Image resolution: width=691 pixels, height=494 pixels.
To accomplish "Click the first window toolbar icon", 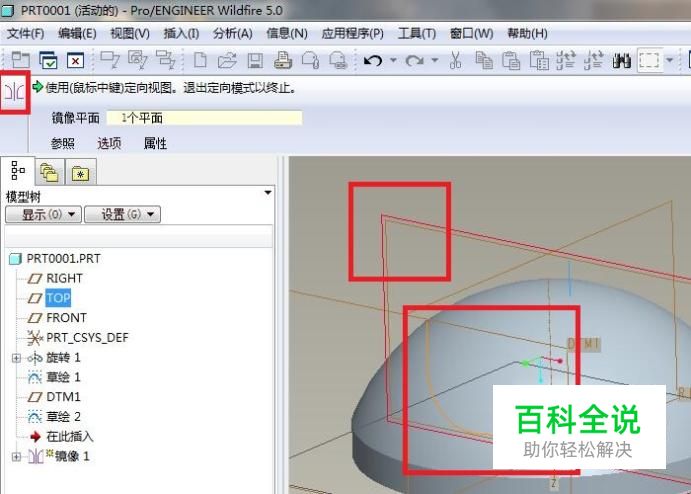I will tap(20, 59).
